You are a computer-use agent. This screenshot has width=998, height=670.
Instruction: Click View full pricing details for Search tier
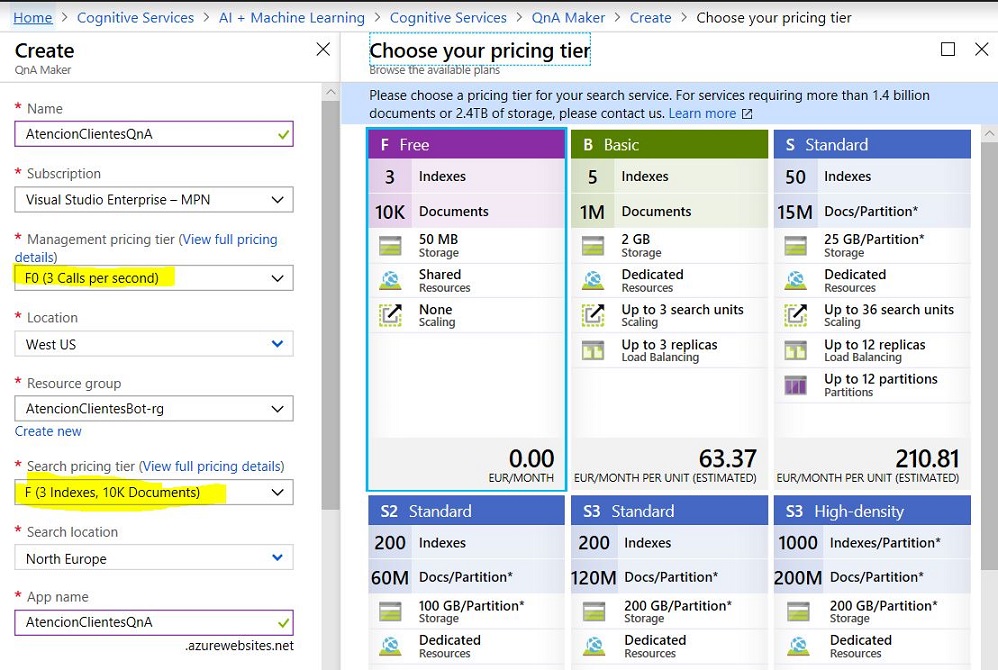213,466
